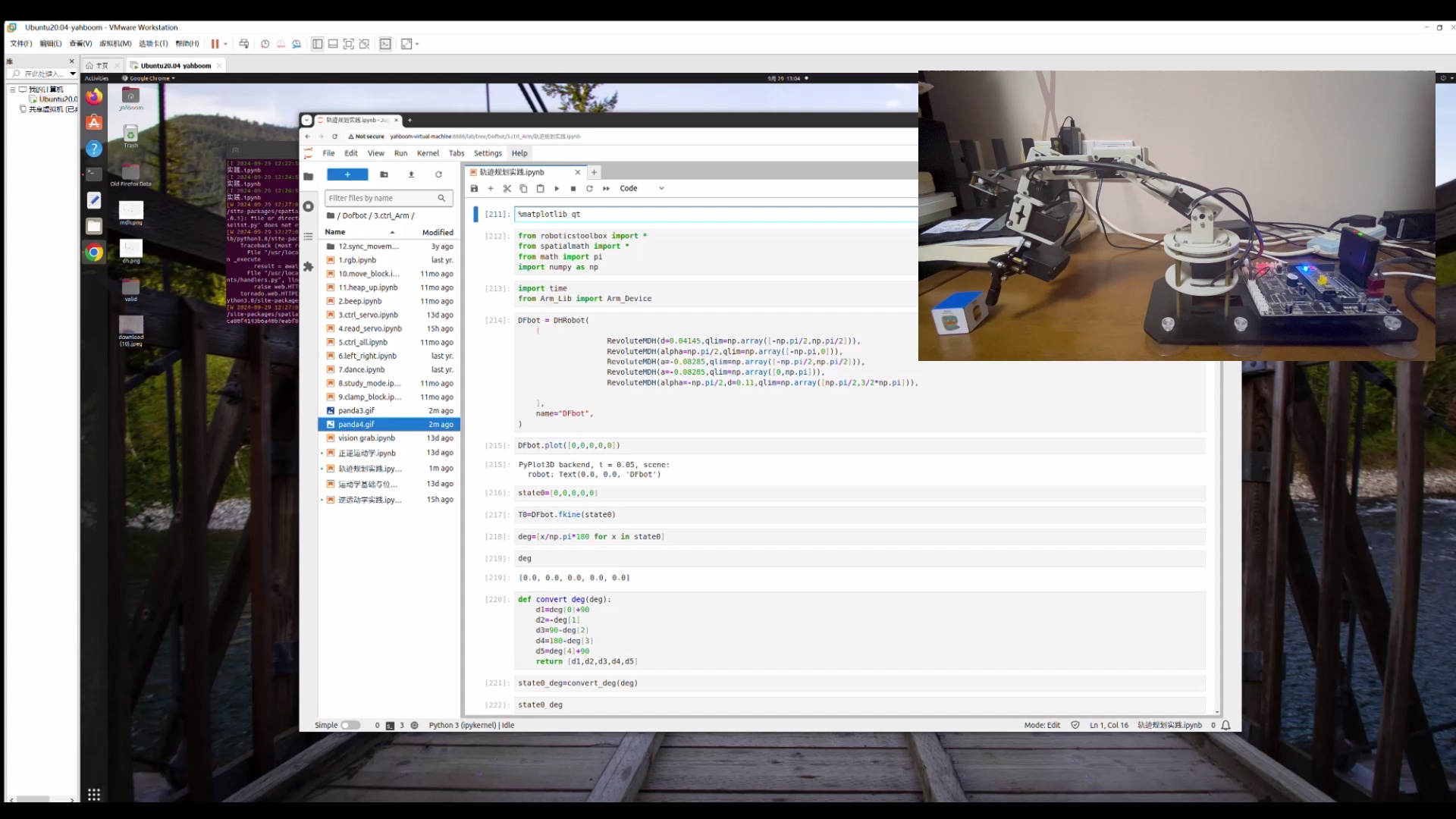The width and height of the screenshot is (1456, 819).
Task: Open the VMware pause button dropdown arrow
Action: 225,44
